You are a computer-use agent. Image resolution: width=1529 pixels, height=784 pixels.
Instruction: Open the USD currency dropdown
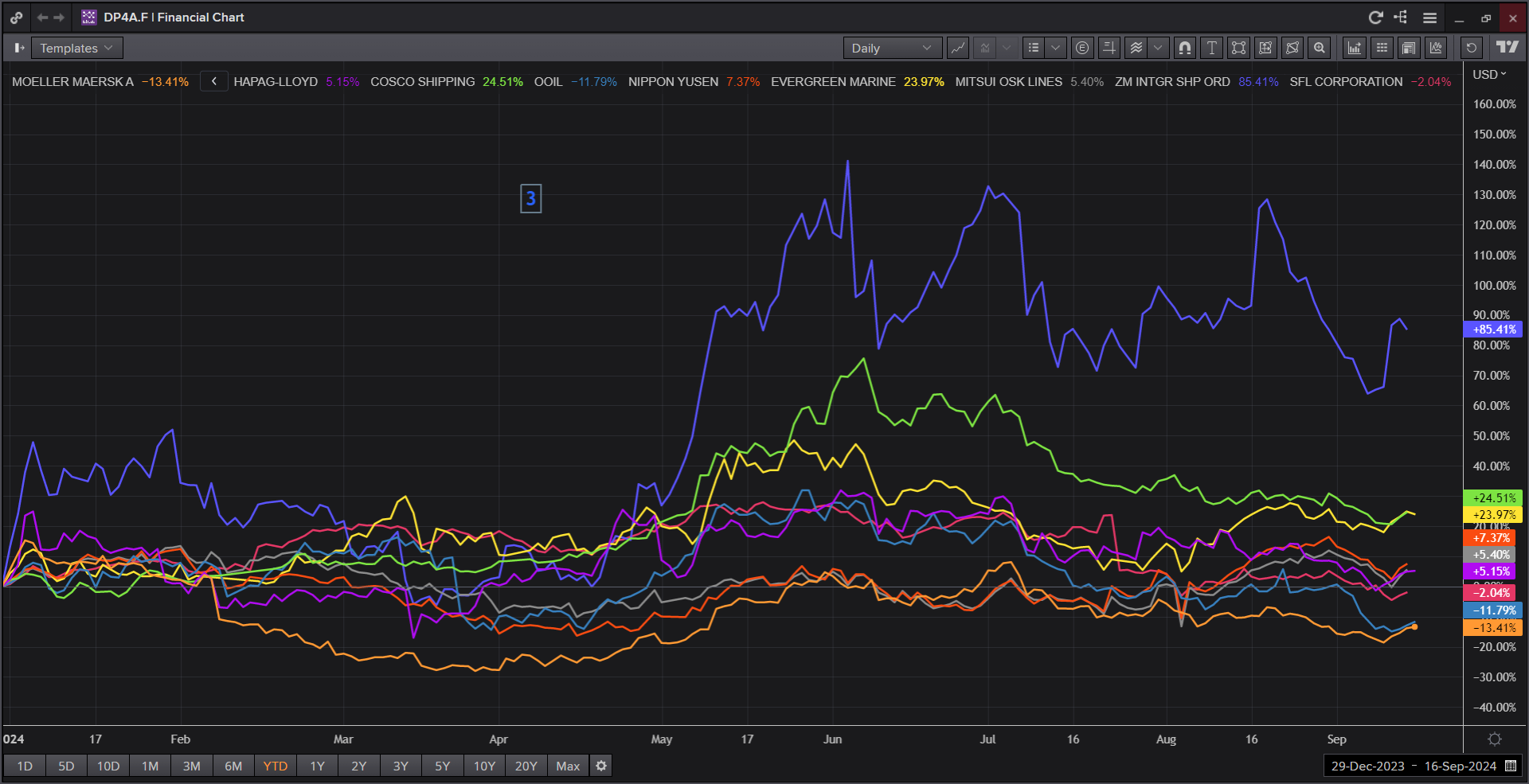(x=1489, y=74)
